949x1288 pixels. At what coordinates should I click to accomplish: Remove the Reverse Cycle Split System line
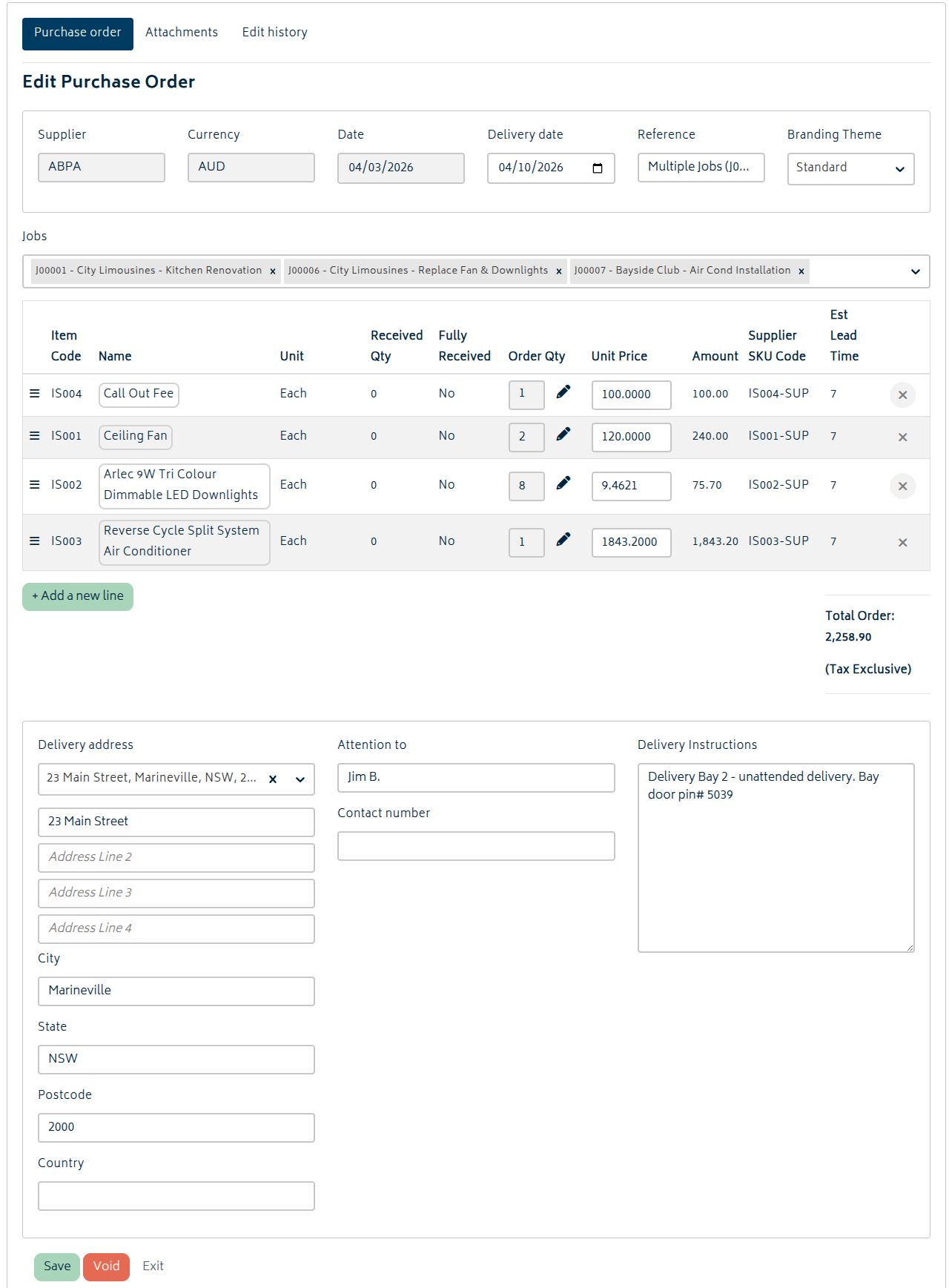[902, 543]
